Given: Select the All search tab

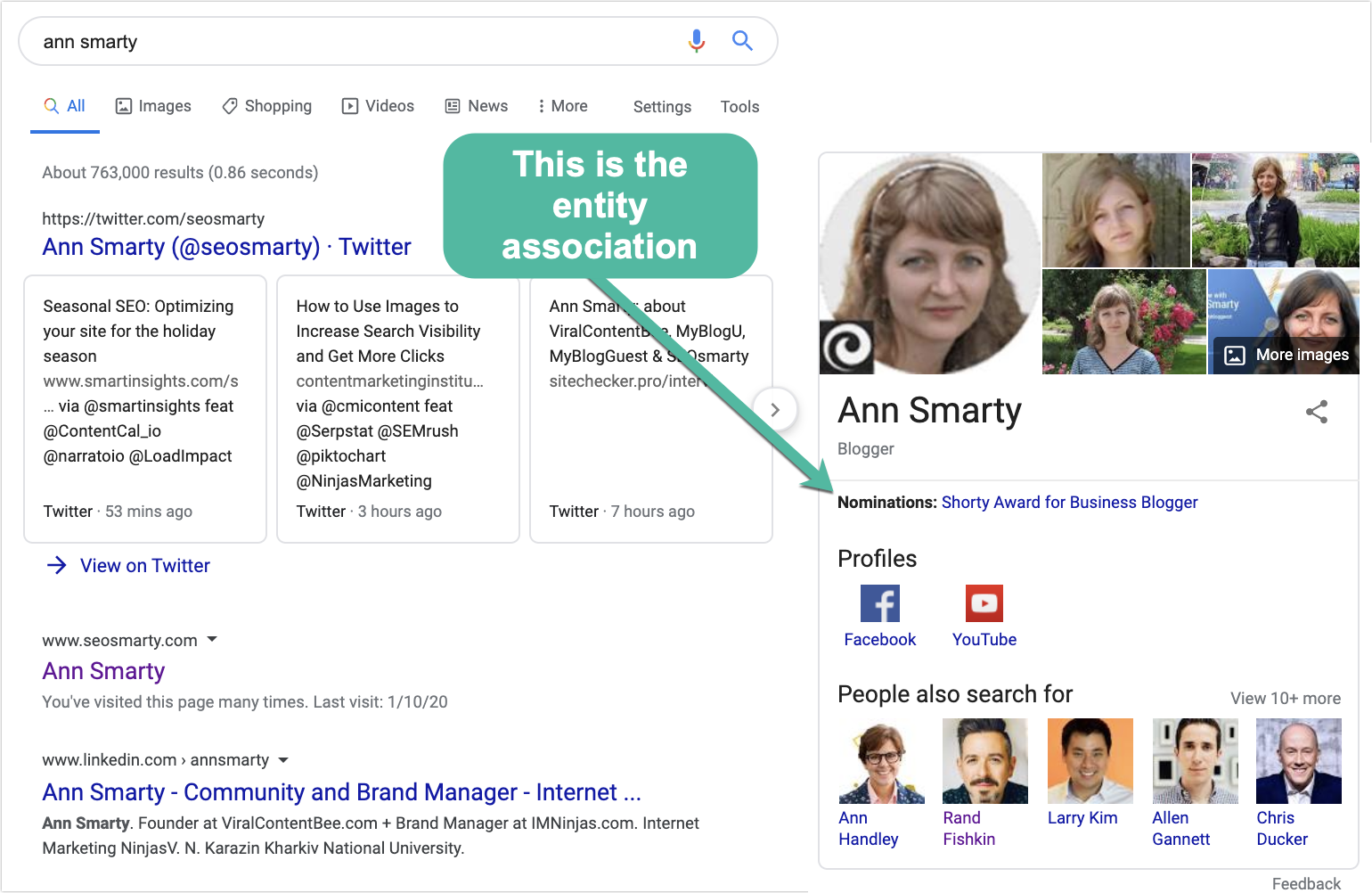Looking at the screenshot, I should point(65,106).
